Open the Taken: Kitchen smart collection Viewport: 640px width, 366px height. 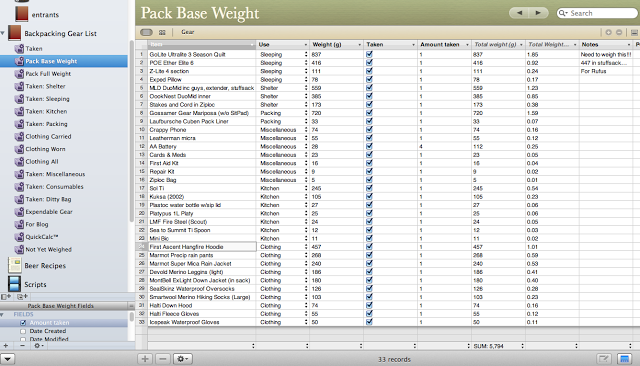[46, 111]
